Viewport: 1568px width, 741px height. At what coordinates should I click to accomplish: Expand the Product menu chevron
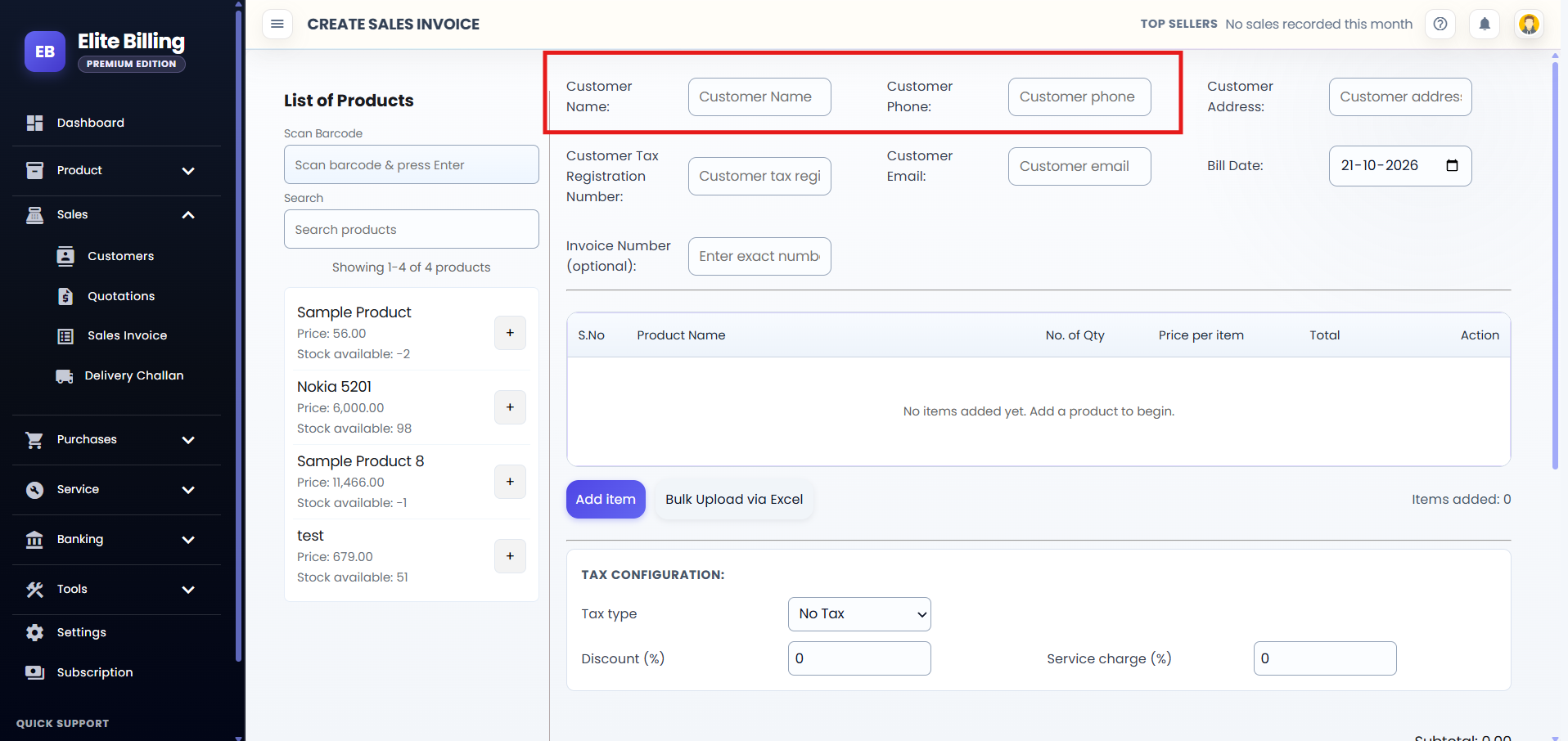(x=188, y=170)
